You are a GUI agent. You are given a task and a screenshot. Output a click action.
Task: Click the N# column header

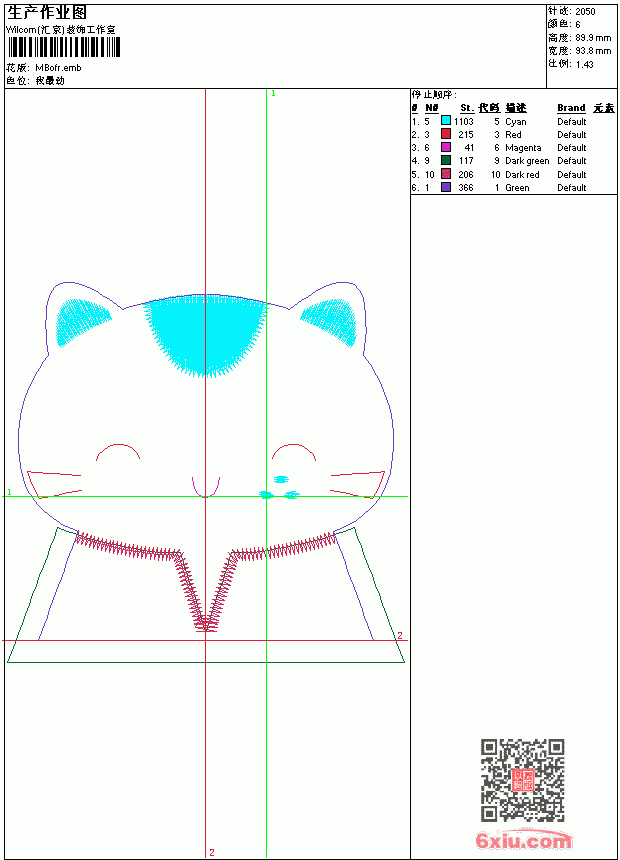(x=432, y=108)
